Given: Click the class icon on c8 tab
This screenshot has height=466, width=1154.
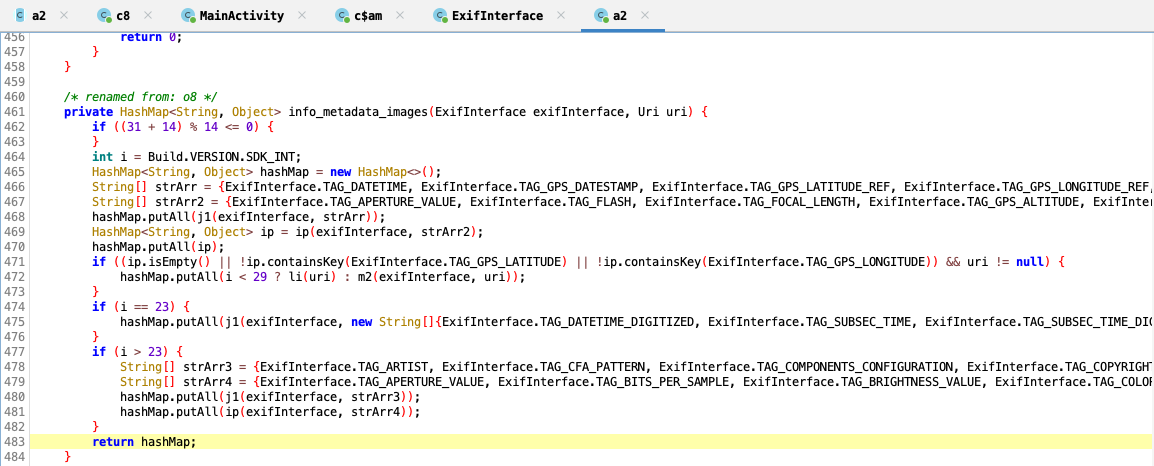Looking at the screenshot, I should click(104, 15).
